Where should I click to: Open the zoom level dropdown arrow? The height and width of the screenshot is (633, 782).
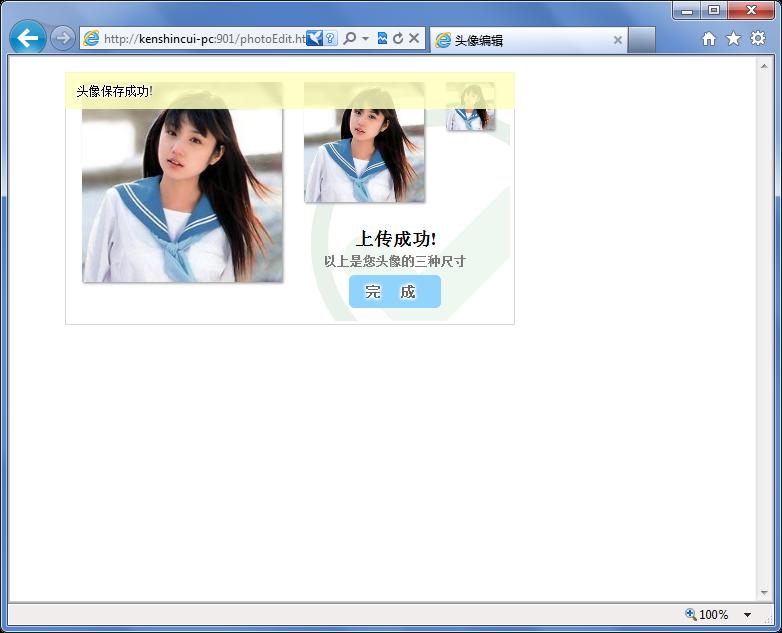point(747,615)
